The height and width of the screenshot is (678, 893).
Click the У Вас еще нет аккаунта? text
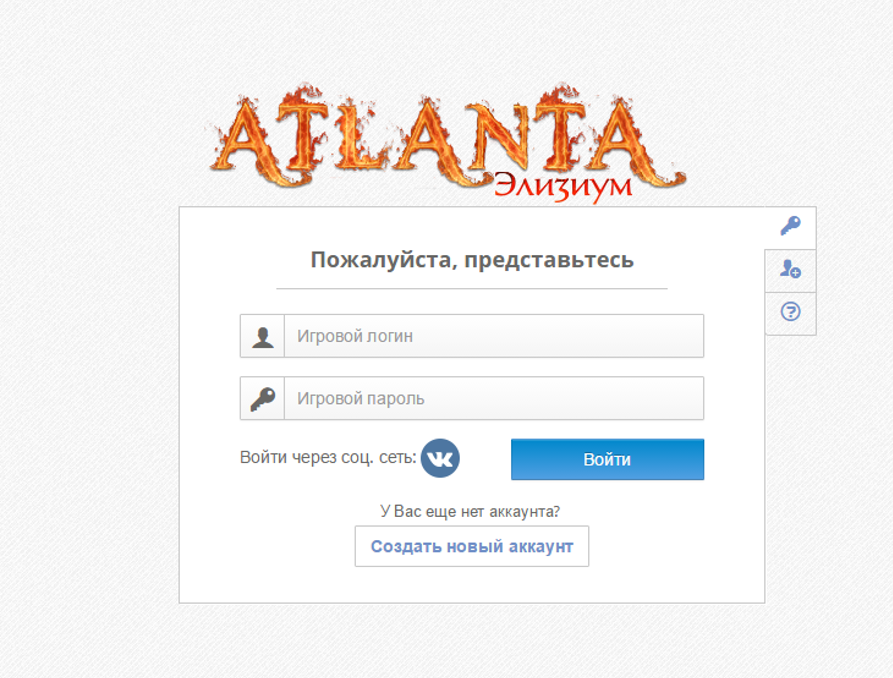pos(470,512)
